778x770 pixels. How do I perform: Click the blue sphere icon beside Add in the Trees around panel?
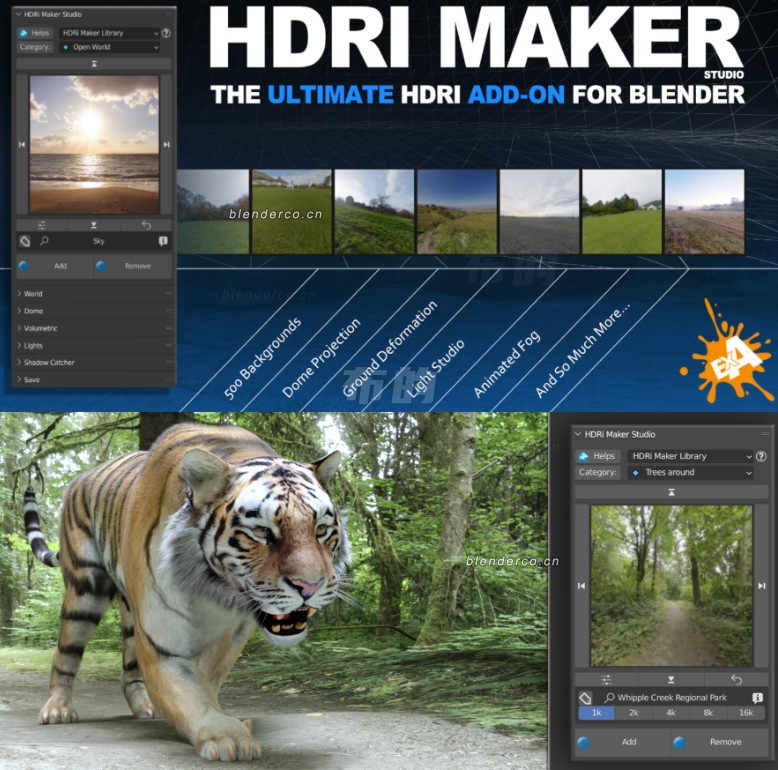click(x=584, y=742)
